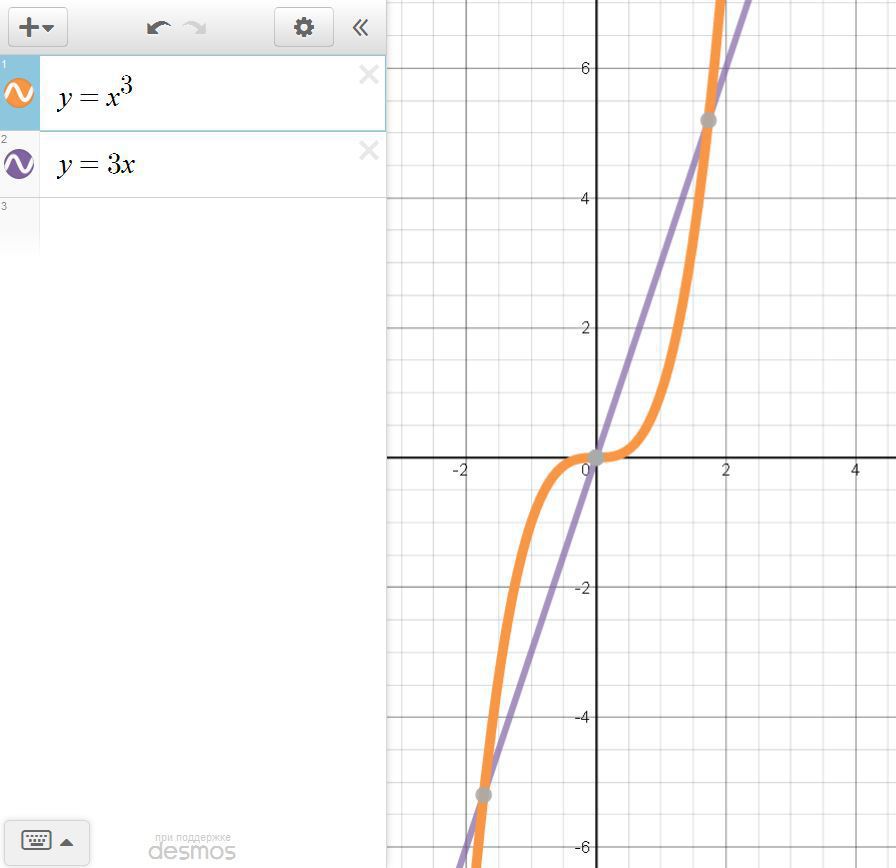Toggle visibility of the y=x³ curve
This screenshot has width=896, height=868.
(x=19, y=93)
